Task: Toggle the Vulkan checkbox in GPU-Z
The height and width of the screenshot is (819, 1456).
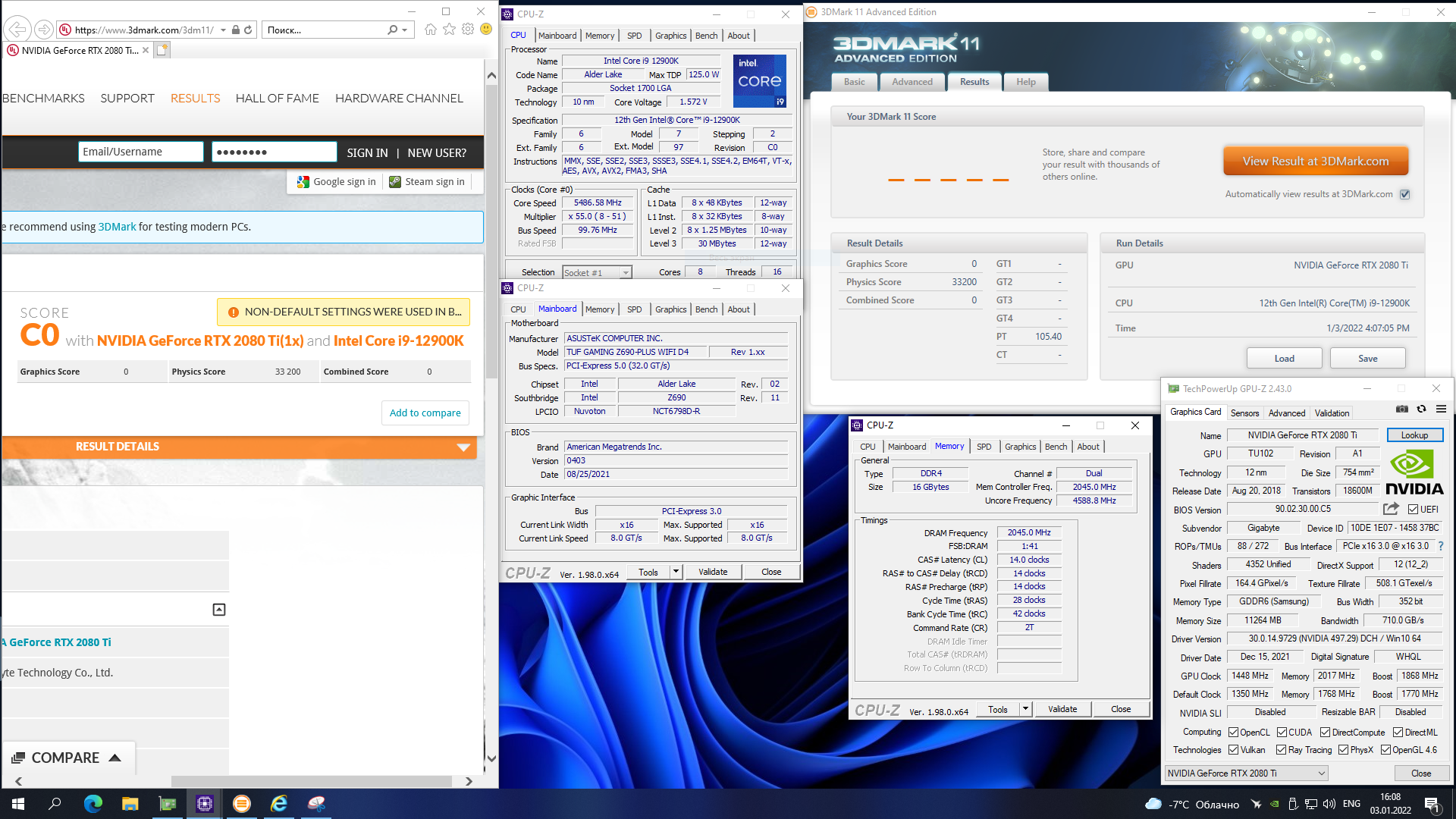Action: point(1234,750)
